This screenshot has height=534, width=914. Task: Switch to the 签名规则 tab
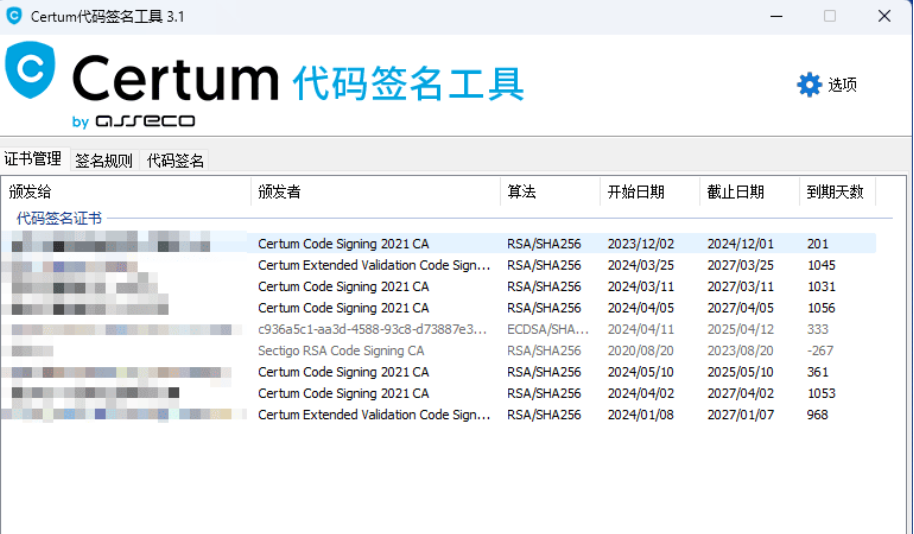tap(104, 160)
